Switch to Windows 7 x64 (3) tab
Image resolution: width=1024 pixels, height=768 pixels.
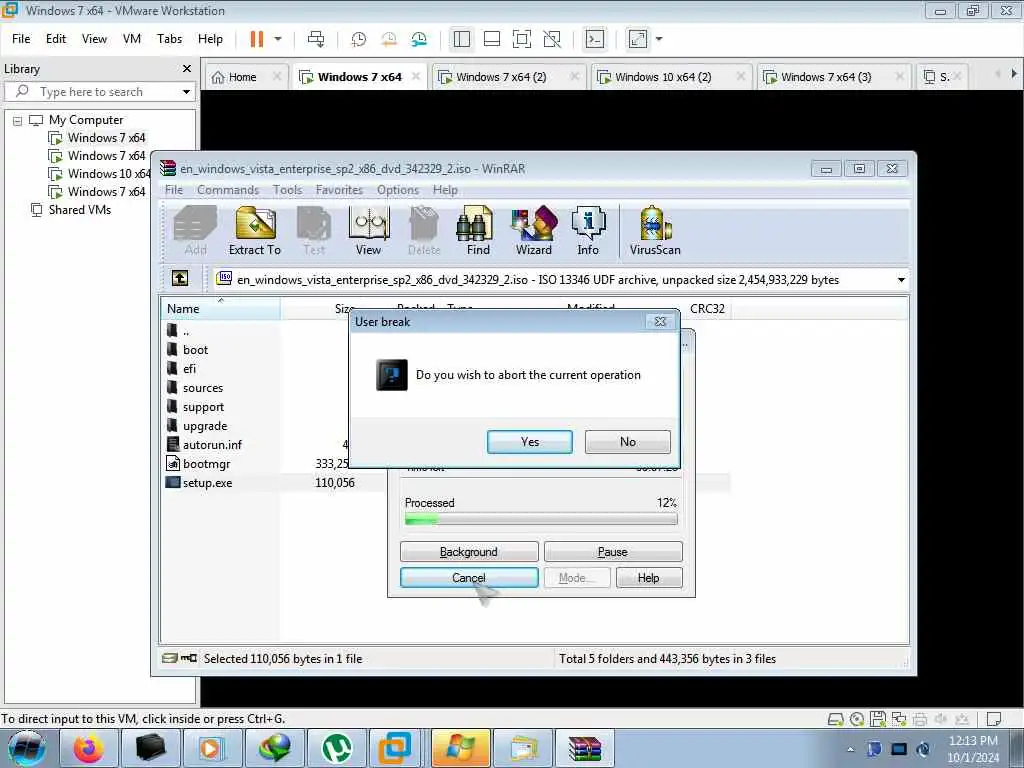click(826, 77)
